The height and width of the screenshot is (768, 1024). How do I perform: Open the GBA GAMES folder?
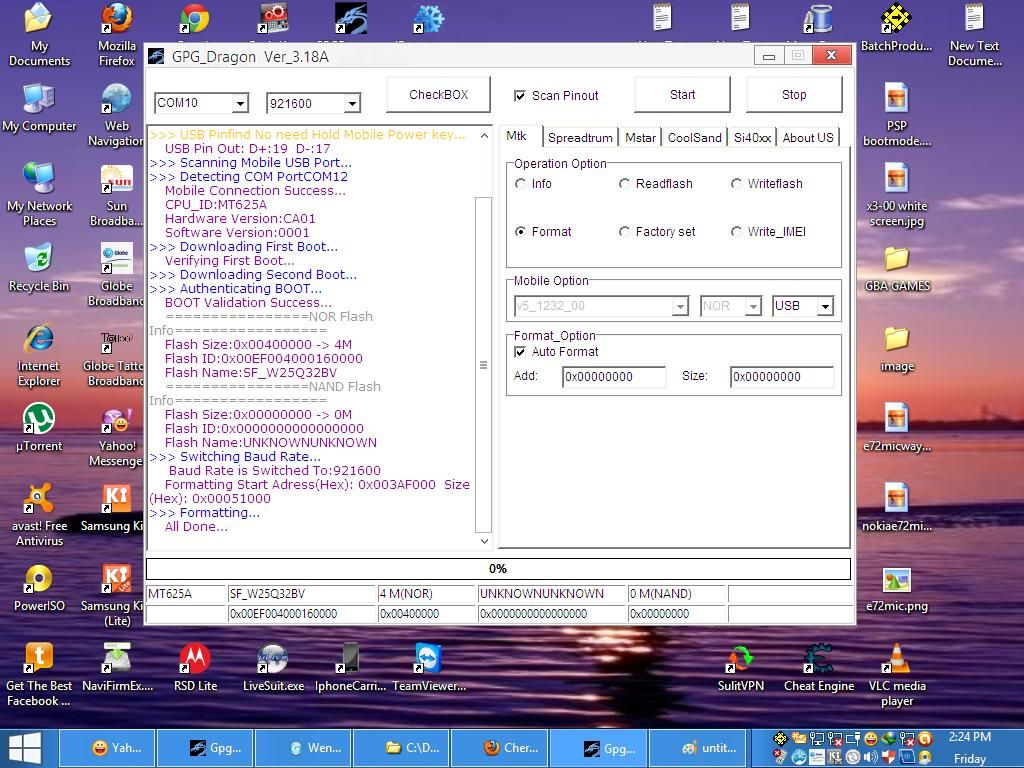(896, 261)
